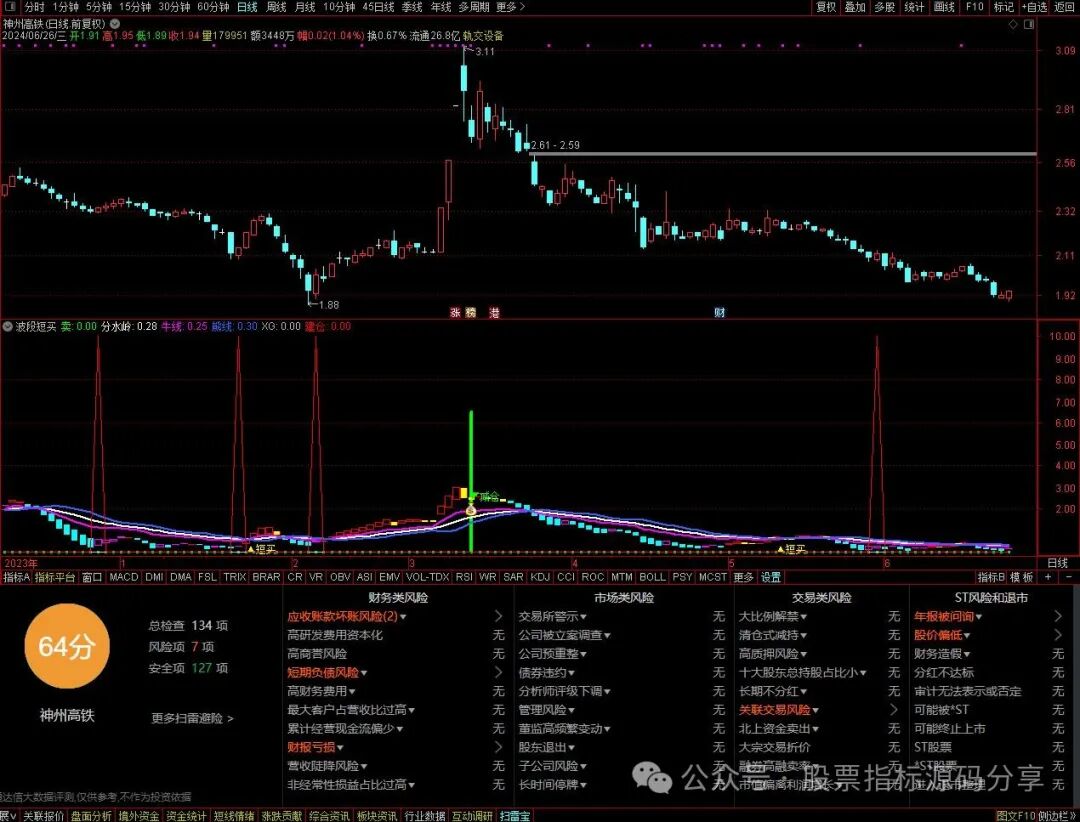Toggle 多周期 multi-period view
Image resolution: width=1080 pixels, height=822 pixels.
tap(474, 7)
